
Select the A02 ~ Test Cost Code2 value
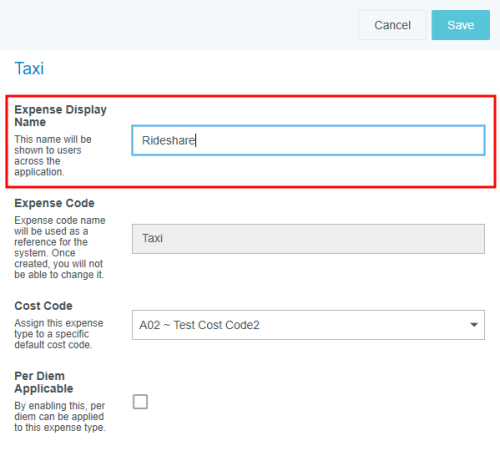click(199, 325)
